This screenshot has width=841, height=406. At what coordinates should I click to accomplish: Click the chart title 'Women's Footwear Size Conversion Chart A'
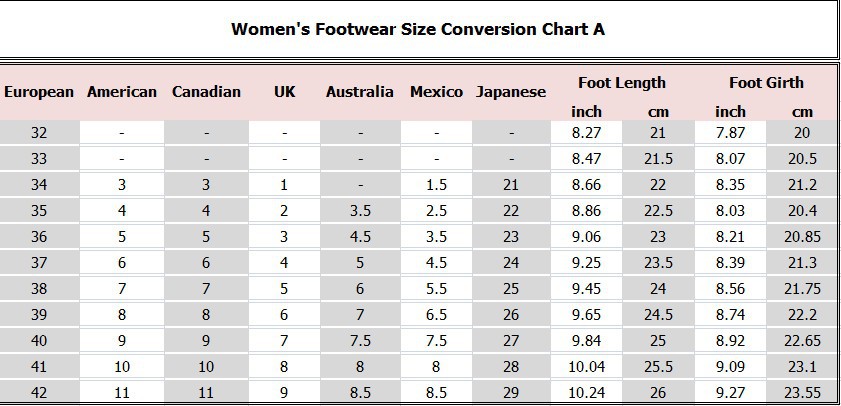click(x=418, y=28)
